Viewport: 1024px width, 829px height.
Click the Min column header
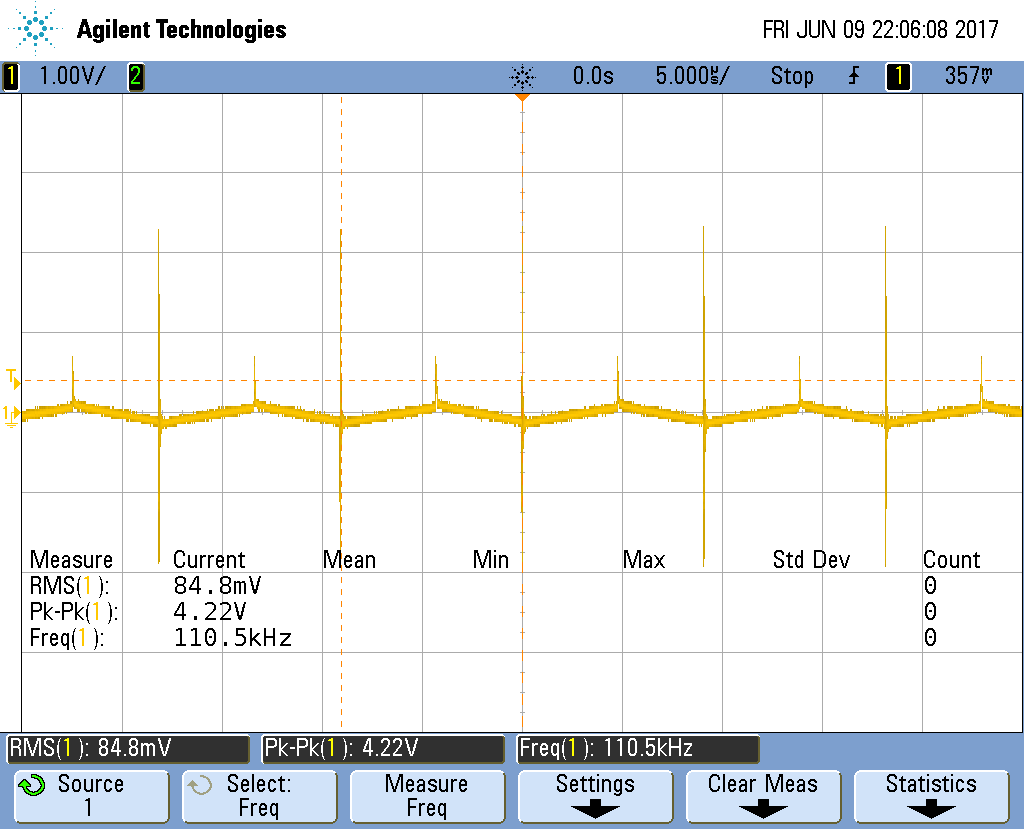[490, 560]
